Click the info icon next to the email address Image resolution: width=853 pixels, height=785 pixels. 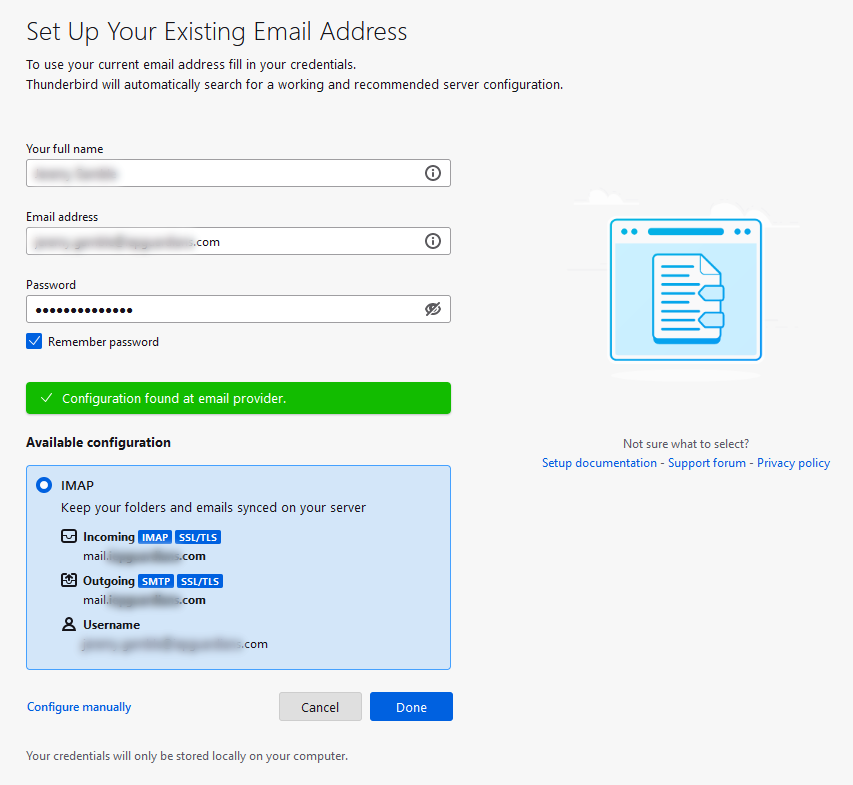coord(433,241)
